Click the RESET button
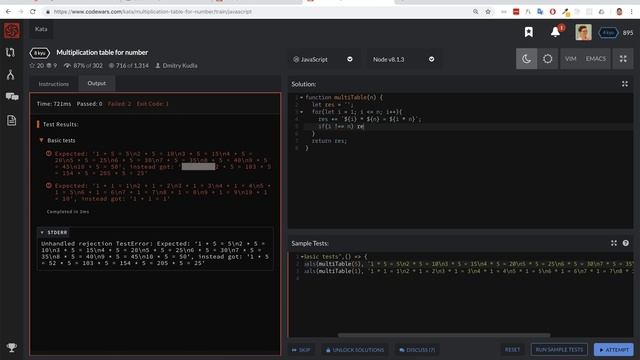Viewport: 640px width, 360px height. click(x=512, y=349)
